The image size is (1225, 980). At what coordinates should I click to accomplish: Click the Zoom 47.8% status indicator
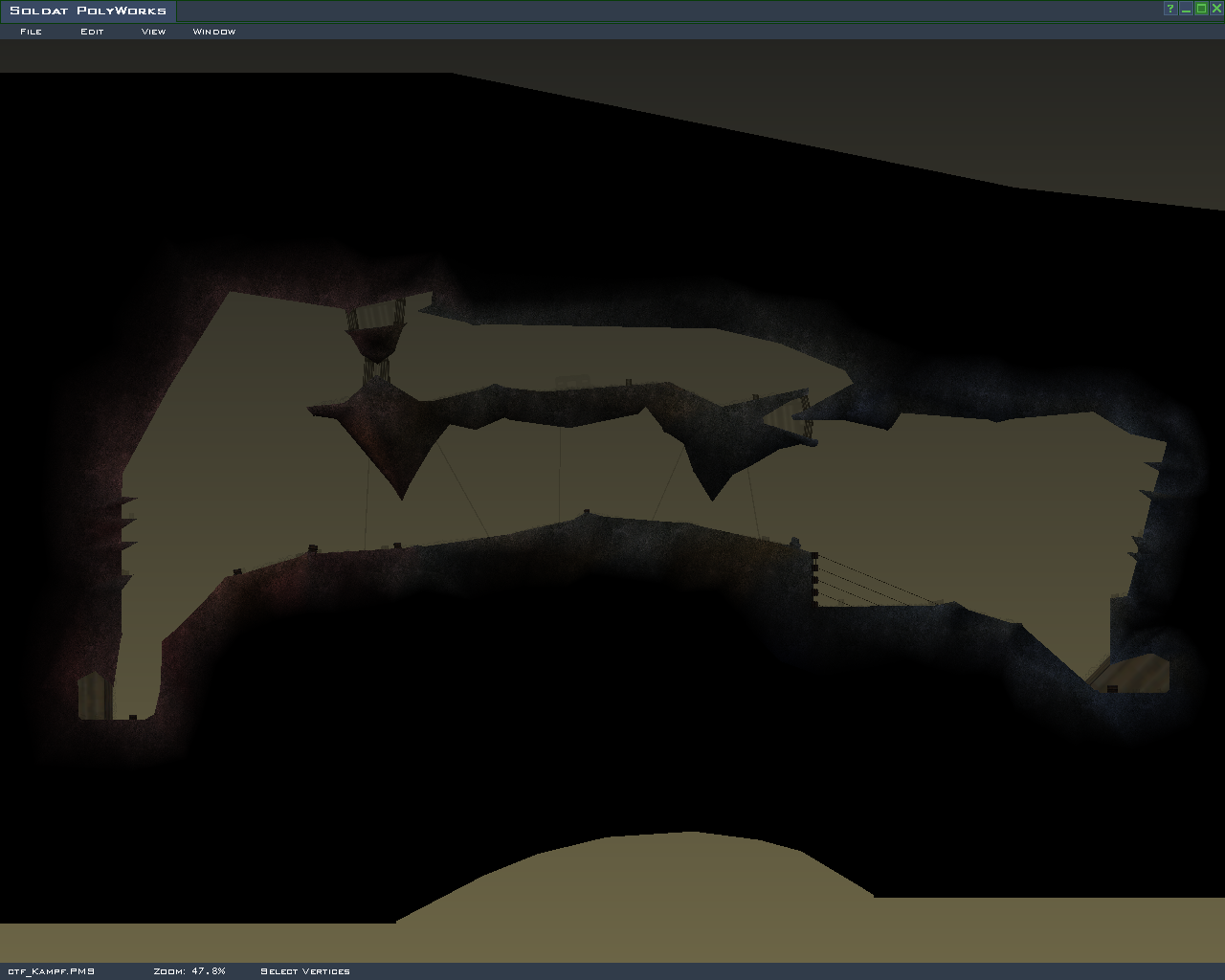189,971
